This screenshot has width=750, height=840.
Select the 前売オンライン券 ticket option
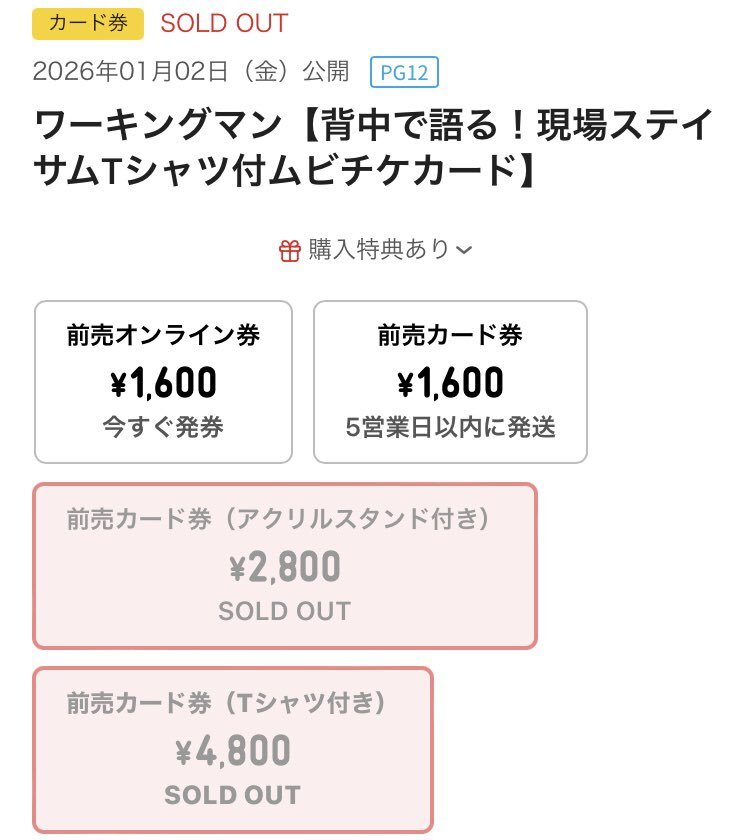[x=163, y=382]
